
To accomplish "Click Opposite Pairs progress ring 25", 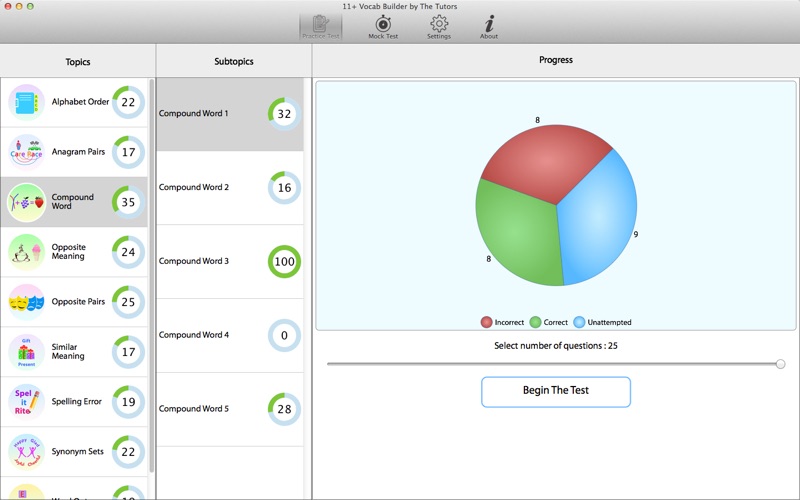I will point(129,302).
